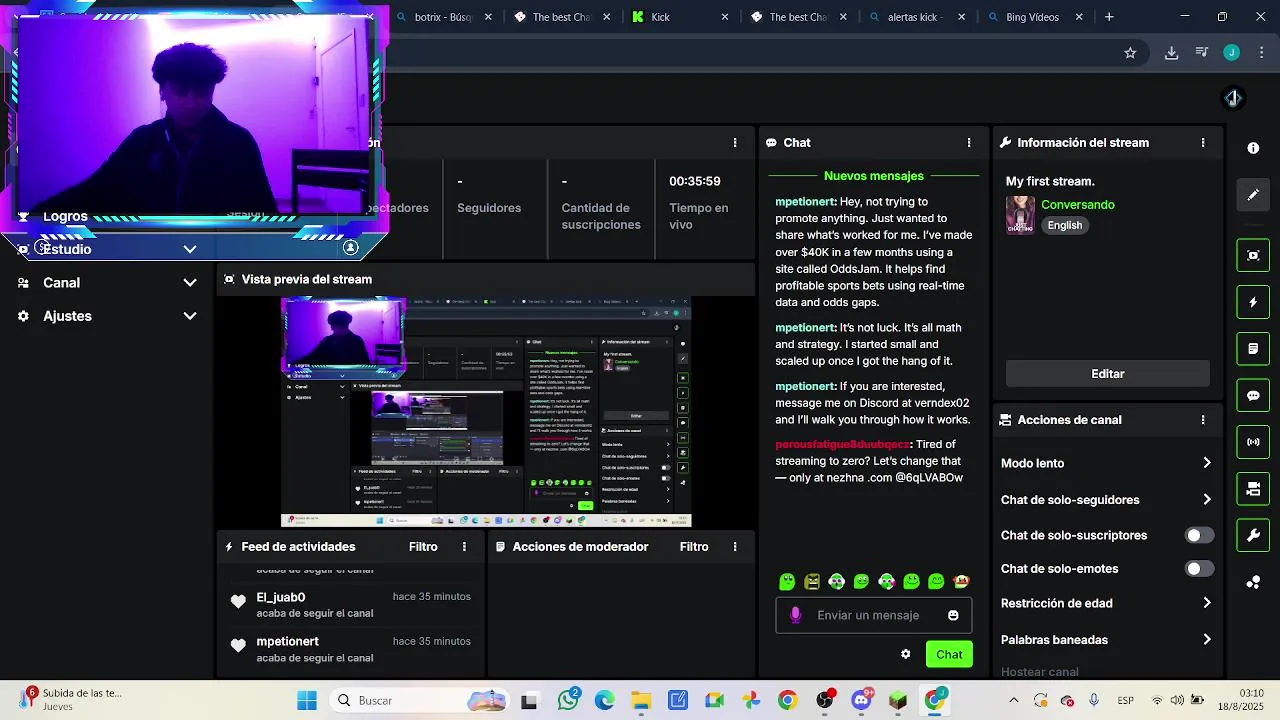Select the angry olive-colored emote
1280x720 pixels.
tap(812, 581)
